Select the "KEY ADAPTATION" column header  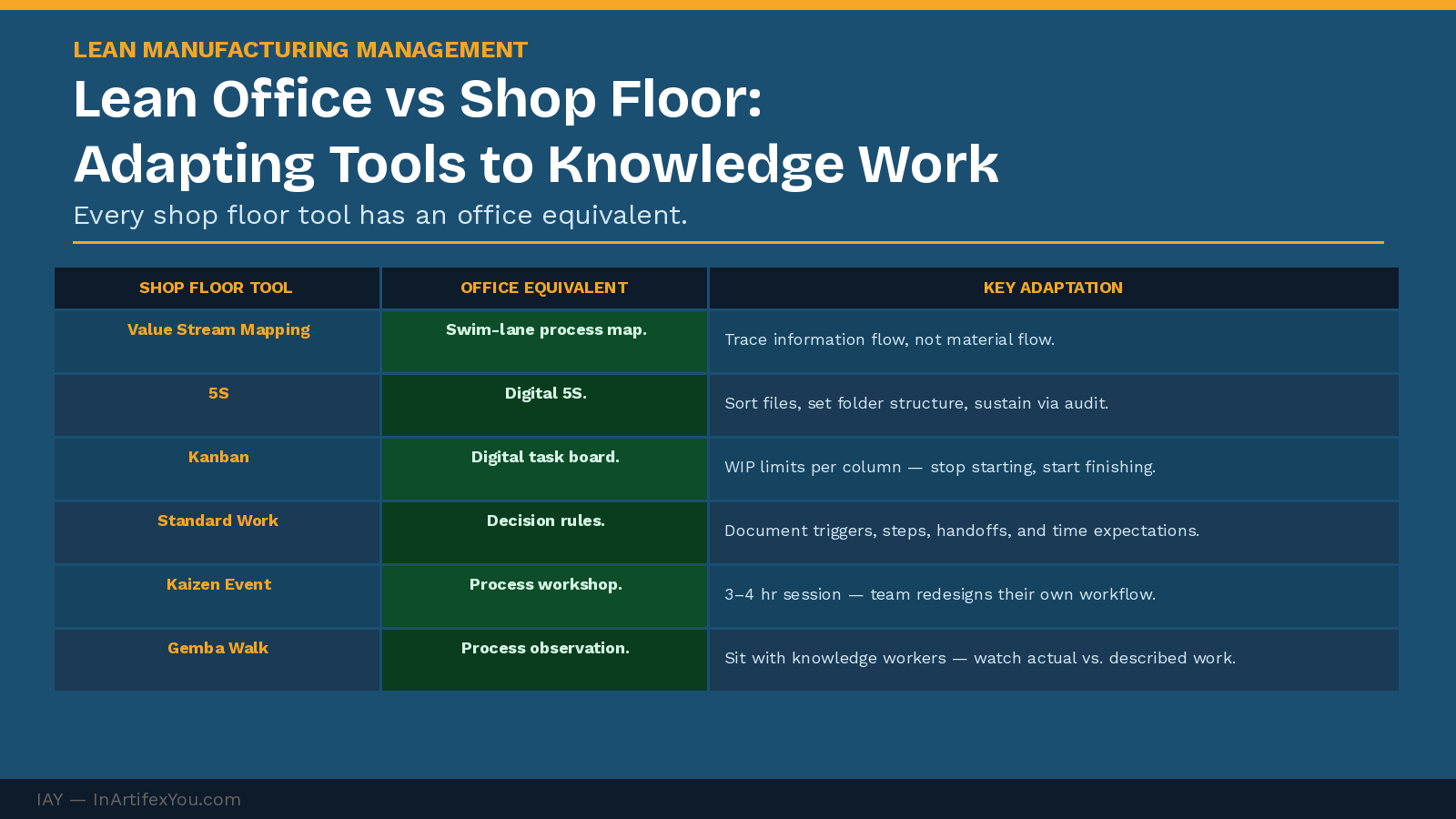pyautogui.click(x=1053, y=288)
